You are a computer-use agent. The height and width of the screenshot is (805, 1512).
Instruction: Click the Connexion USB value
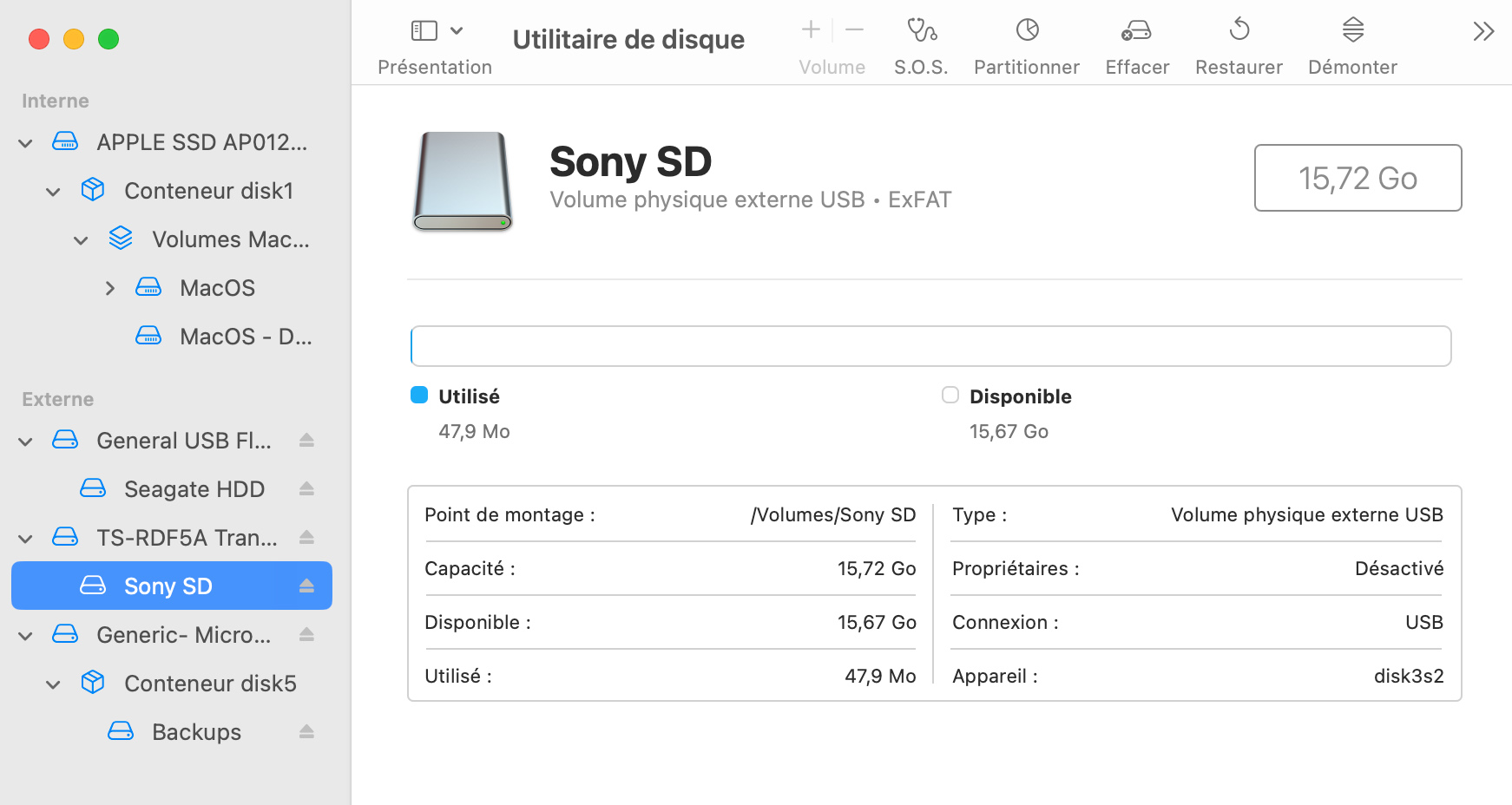pyautogui.click(x=1424, y=622)
